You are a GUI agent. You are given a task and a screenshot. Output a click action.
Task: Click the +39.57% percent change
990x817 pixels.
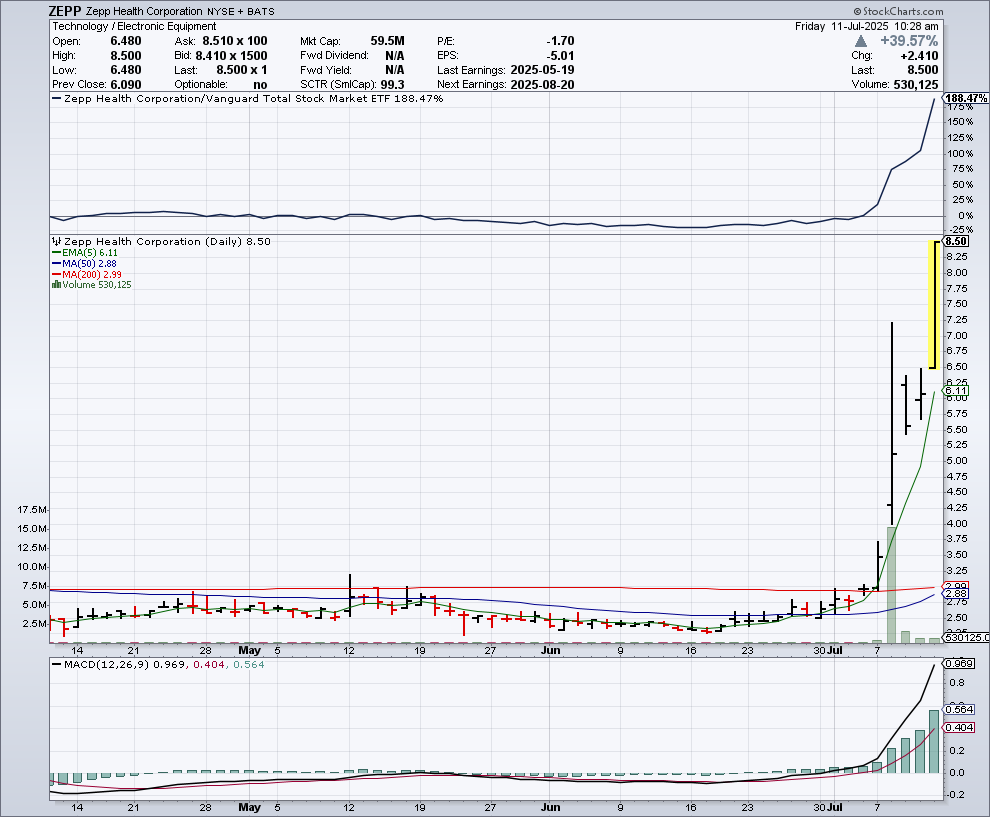(x=909, y=41)
